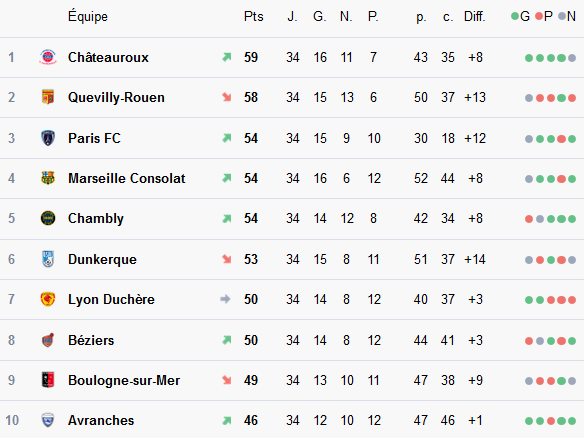Click Lyon Duchère's grey steady arrow
This screenshot has width=584, height=438.
coord(225,299)
